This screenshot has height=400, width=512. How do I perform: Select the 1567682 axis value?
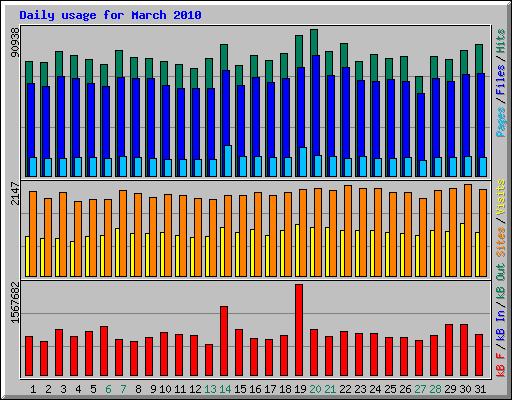[x=15, y=303]
